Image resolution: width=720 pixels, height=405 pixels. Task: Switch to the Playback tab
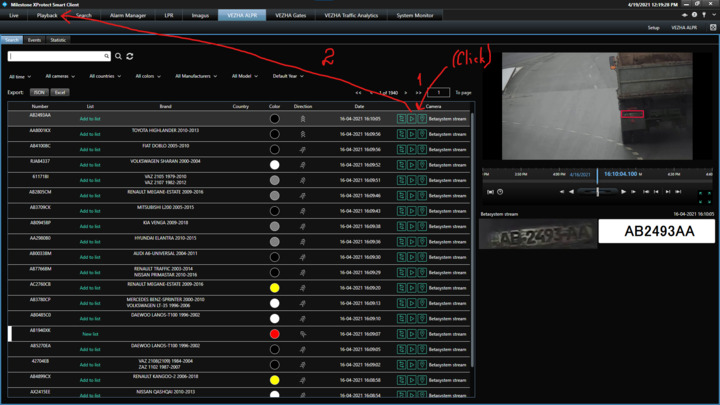[47, 16]
